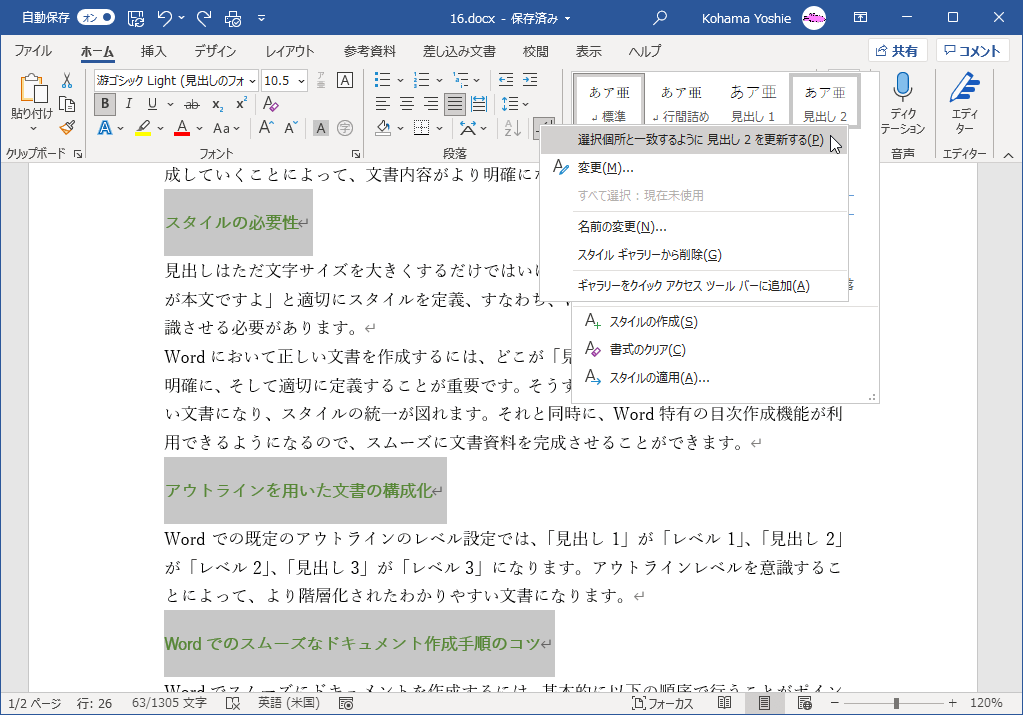Decrease paragraph indent

click(x=506, y=80)
